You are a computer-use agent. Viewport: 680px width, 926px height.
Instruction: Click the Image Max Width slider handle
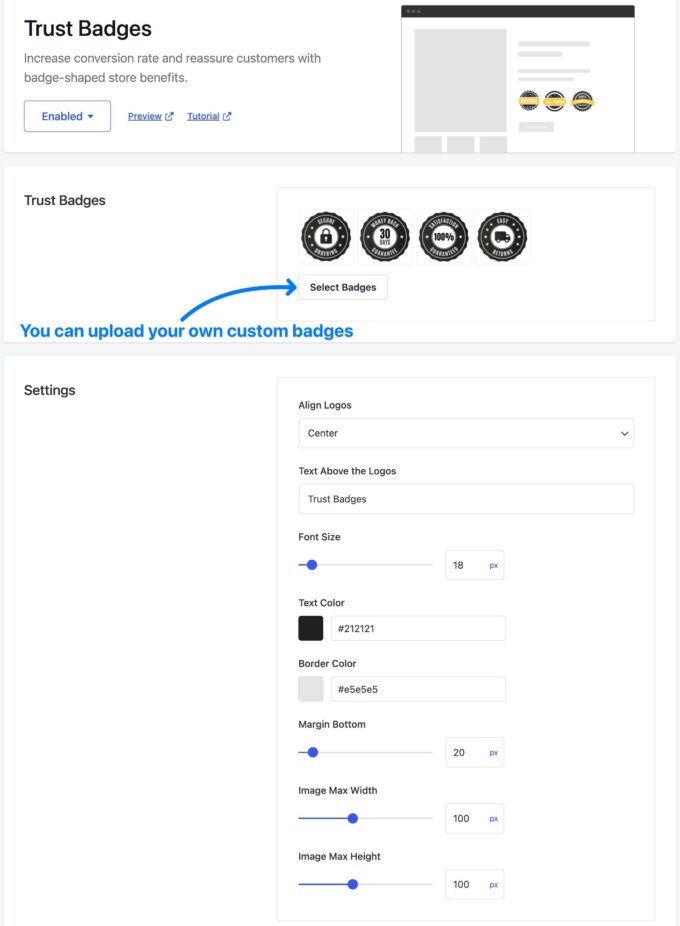tap(353, 819)
